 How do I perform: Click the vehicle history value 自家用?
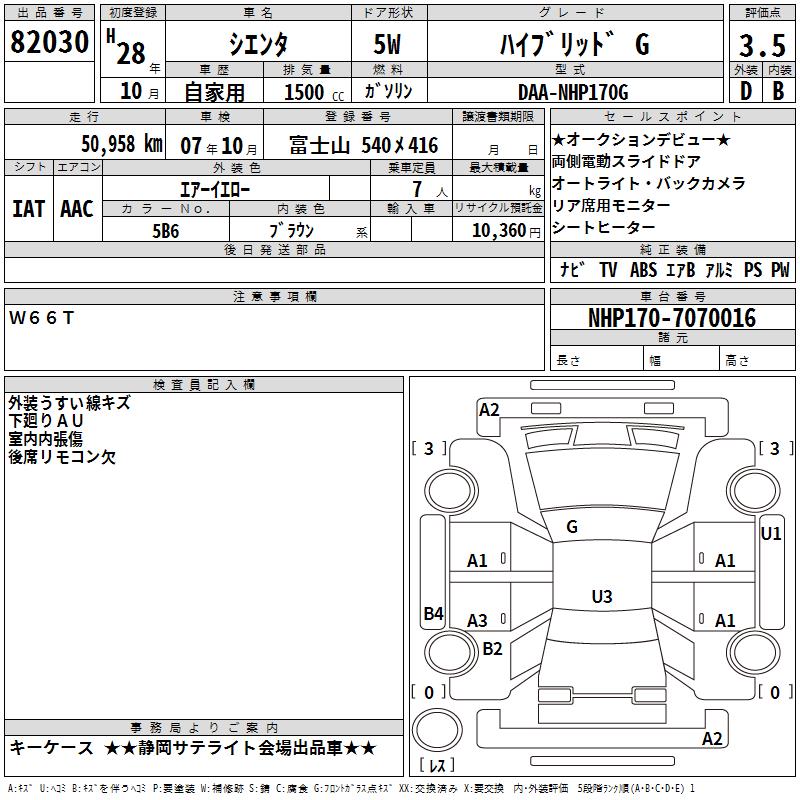(214, 92)
